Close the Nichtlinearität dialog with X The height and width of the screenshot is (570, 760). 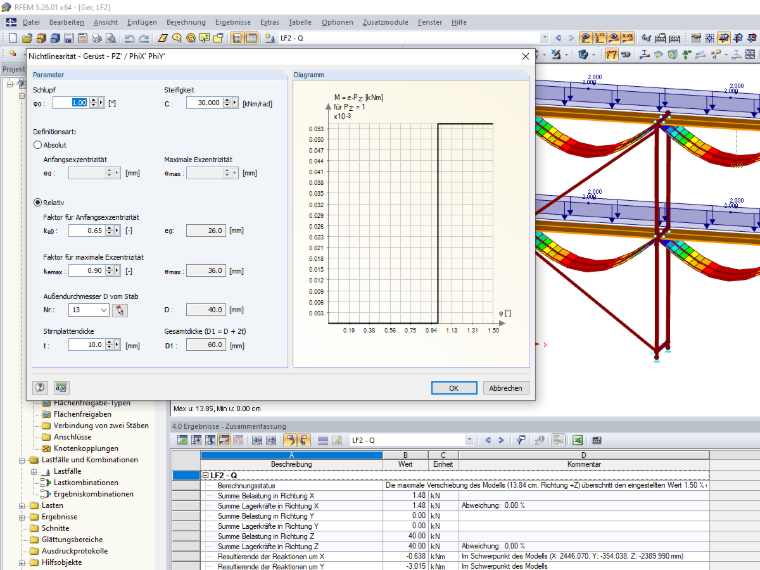[x=525, y=56]
